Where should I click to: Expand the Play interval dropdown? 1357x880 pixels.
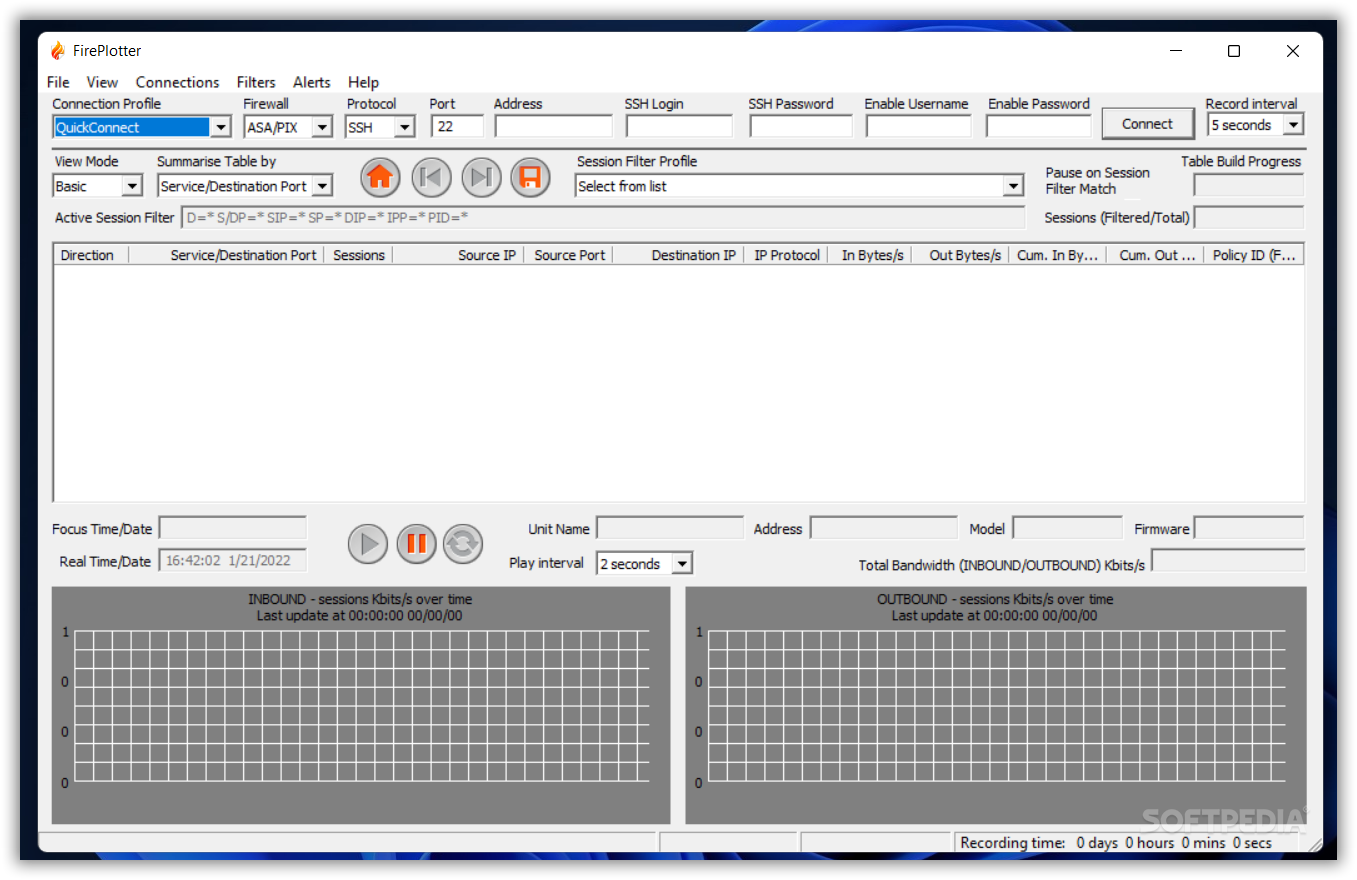682,564
